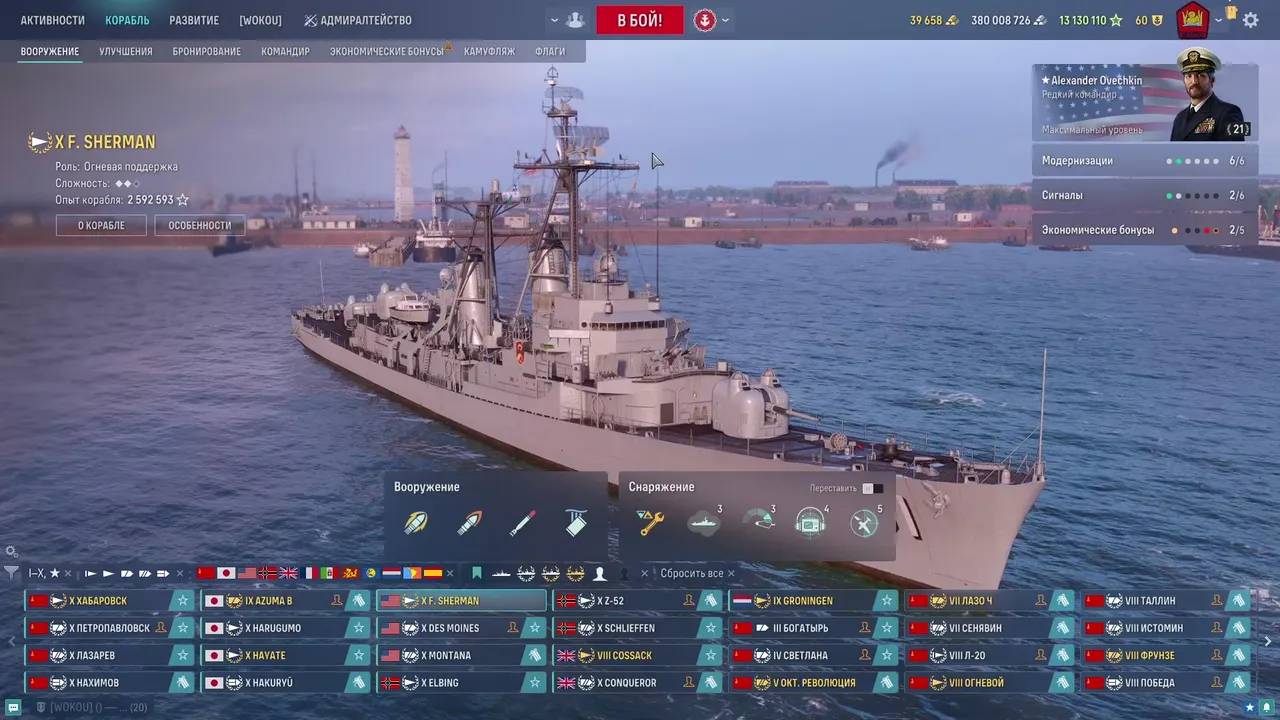The image size is (1280, 720).
Task: Activate Damage Control Party consumable
Action: [651, 522]
